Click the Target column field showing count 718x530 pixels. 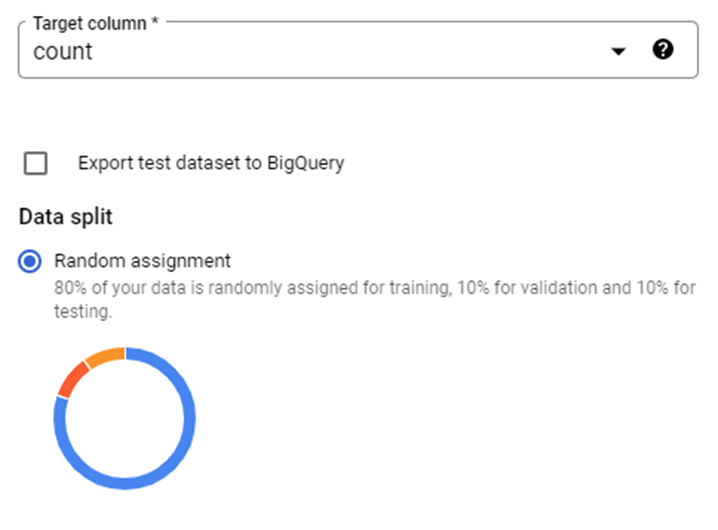click(300, 52)
